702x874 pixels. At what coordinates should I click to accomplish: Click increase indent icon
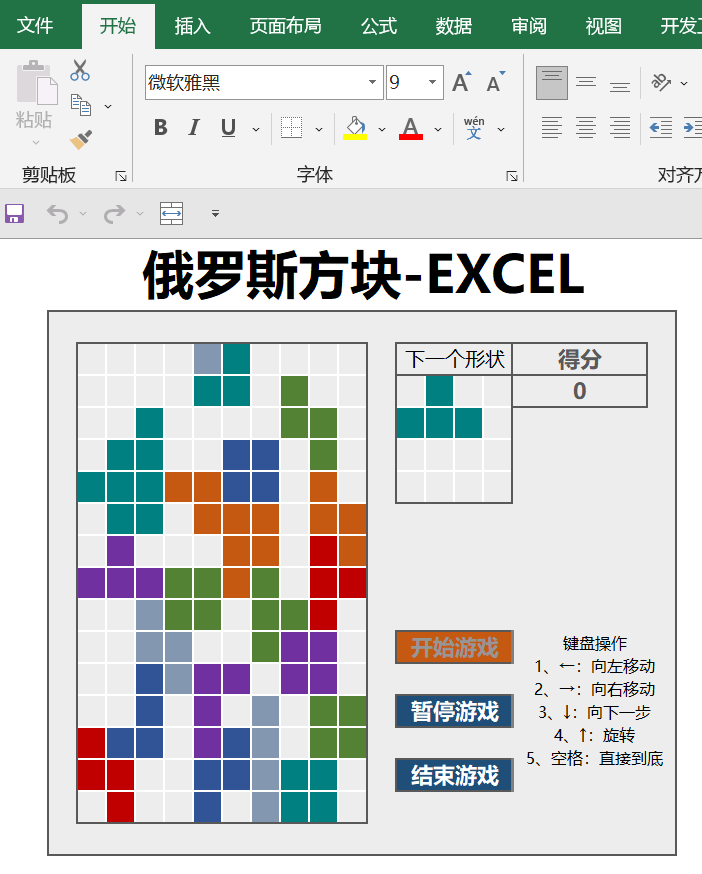pyautogui.click(x=693, y=128)
